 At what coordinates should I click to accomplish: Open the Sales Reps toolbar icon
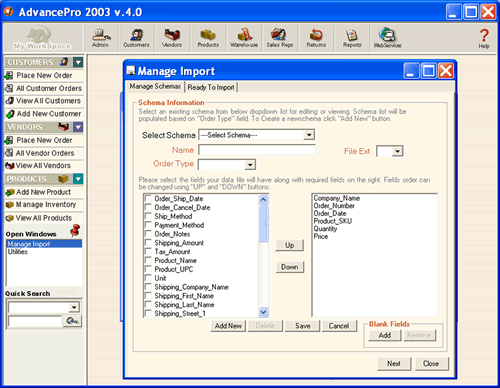coord(280,38)
